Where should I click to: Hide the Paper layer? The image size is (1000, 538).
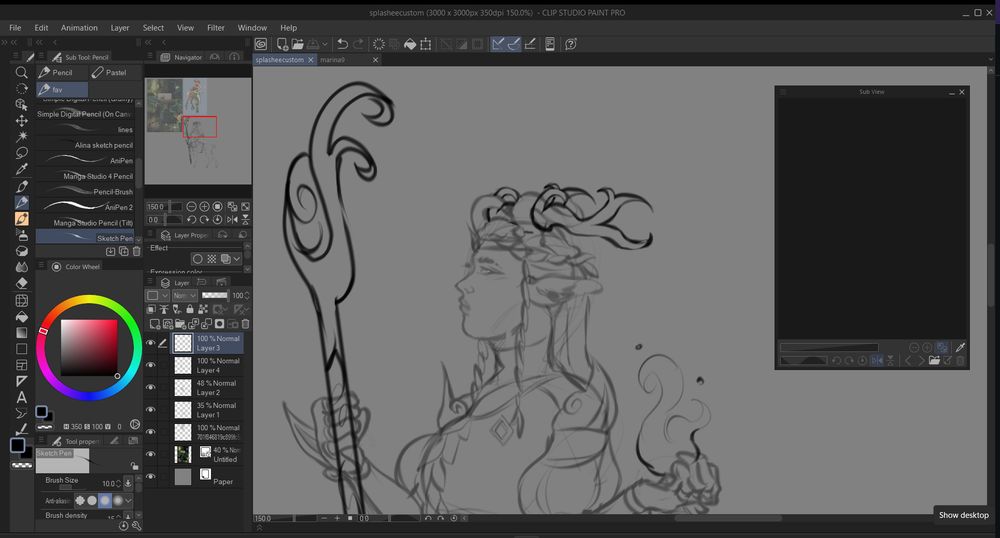point(151,477)
